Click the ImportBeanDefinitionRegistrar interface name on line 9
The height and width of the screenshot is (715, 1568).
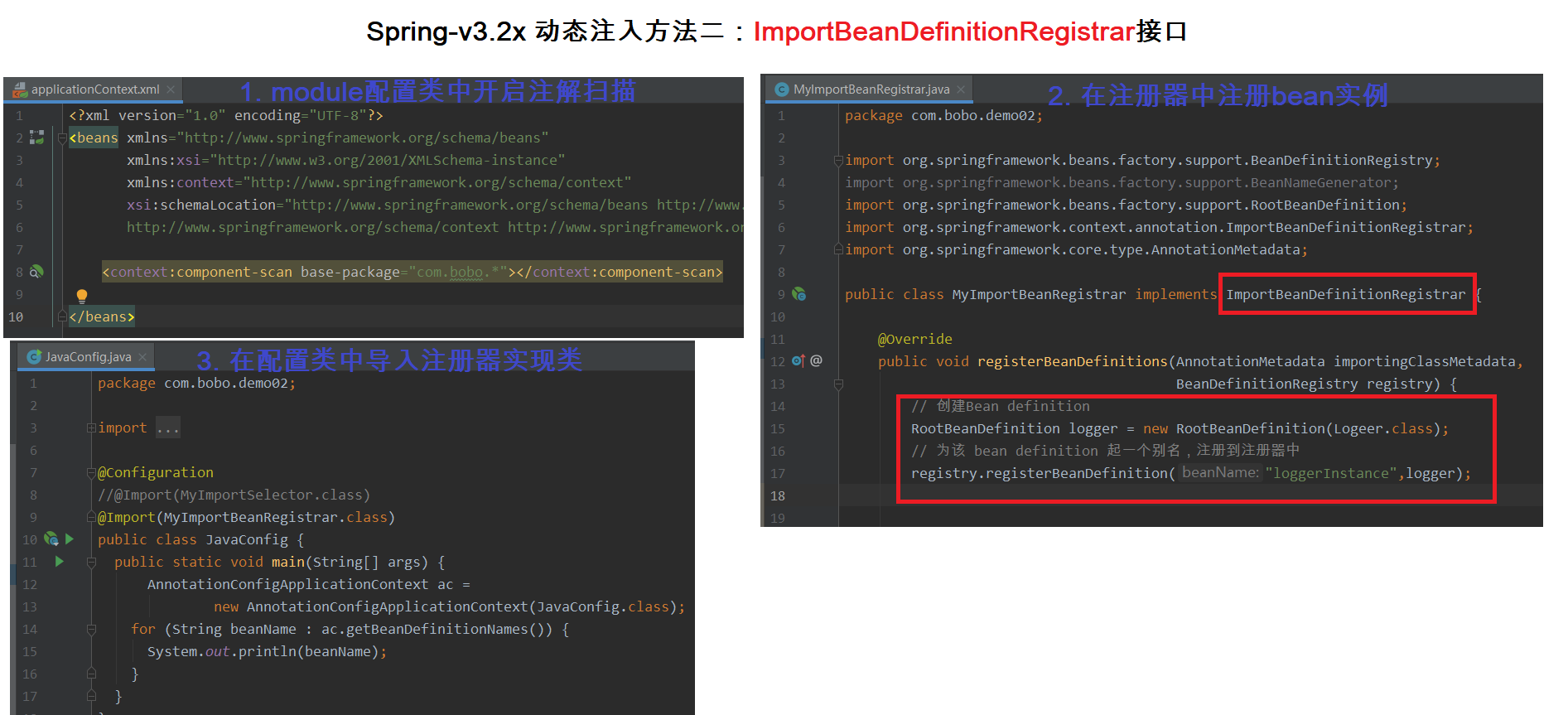click(1345, 294)
